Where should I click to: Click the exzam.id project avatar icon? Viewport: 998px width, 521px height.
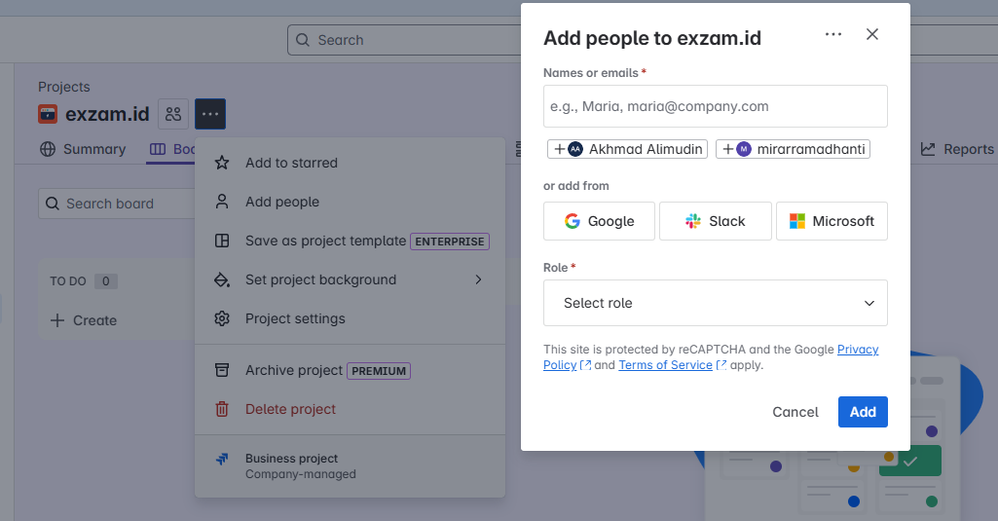coord(48,114)
